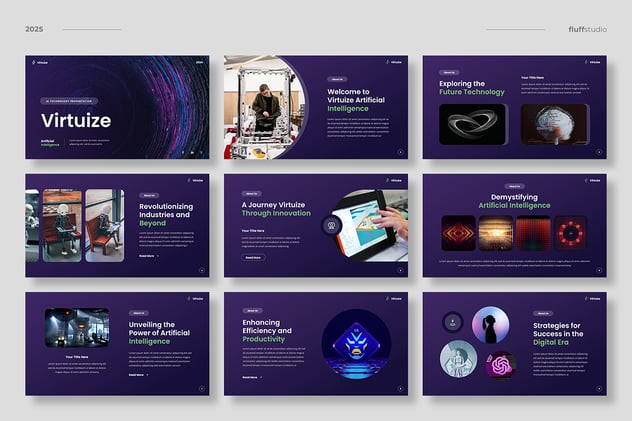The height and width of the screenshot is (421, 632).
Task: Click the circular arrow icon on Demystifying AI slide
Action: click(x=599, y=270)
